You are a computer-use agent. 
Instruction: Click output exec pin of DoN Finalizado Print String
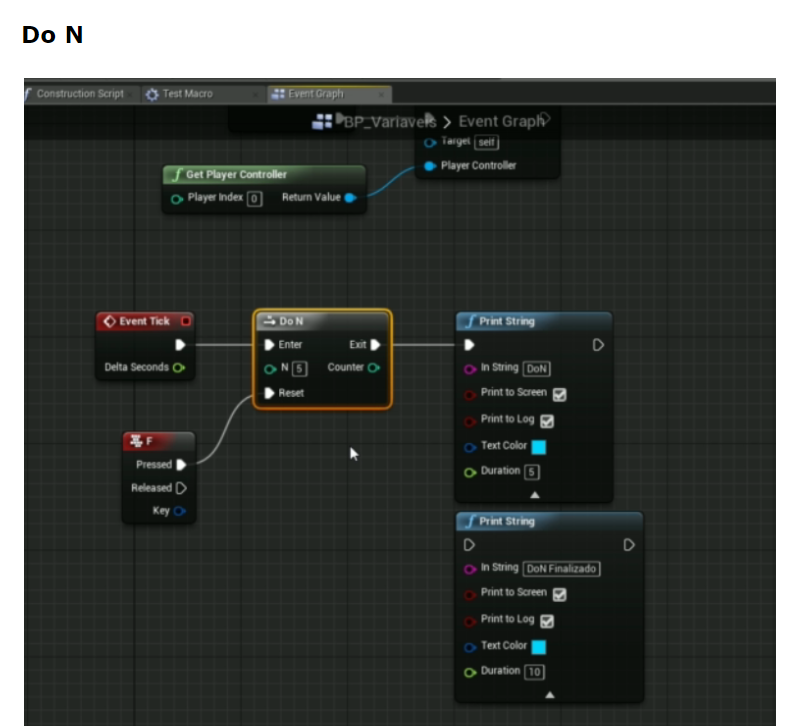click(x=629, y=545)
